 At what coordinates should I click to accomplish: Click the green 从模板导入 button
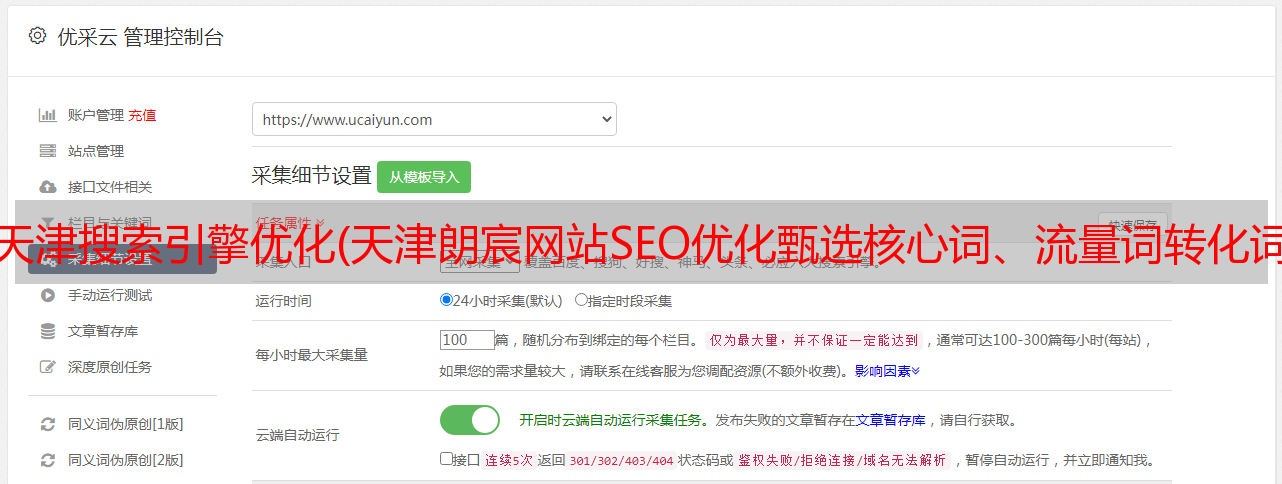(x=424, y=177)
